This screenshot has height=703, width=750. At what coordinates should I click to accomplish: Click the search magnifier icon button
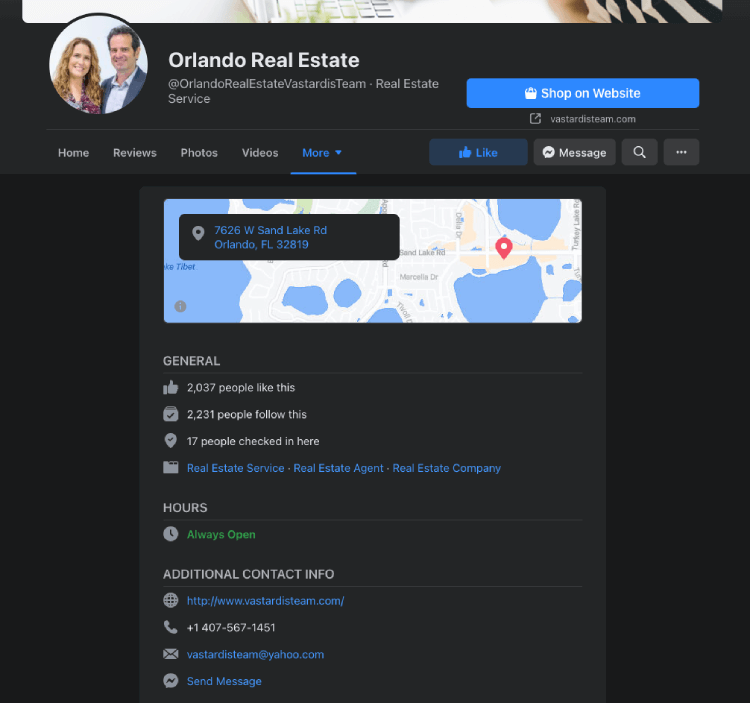coord(639,152)
